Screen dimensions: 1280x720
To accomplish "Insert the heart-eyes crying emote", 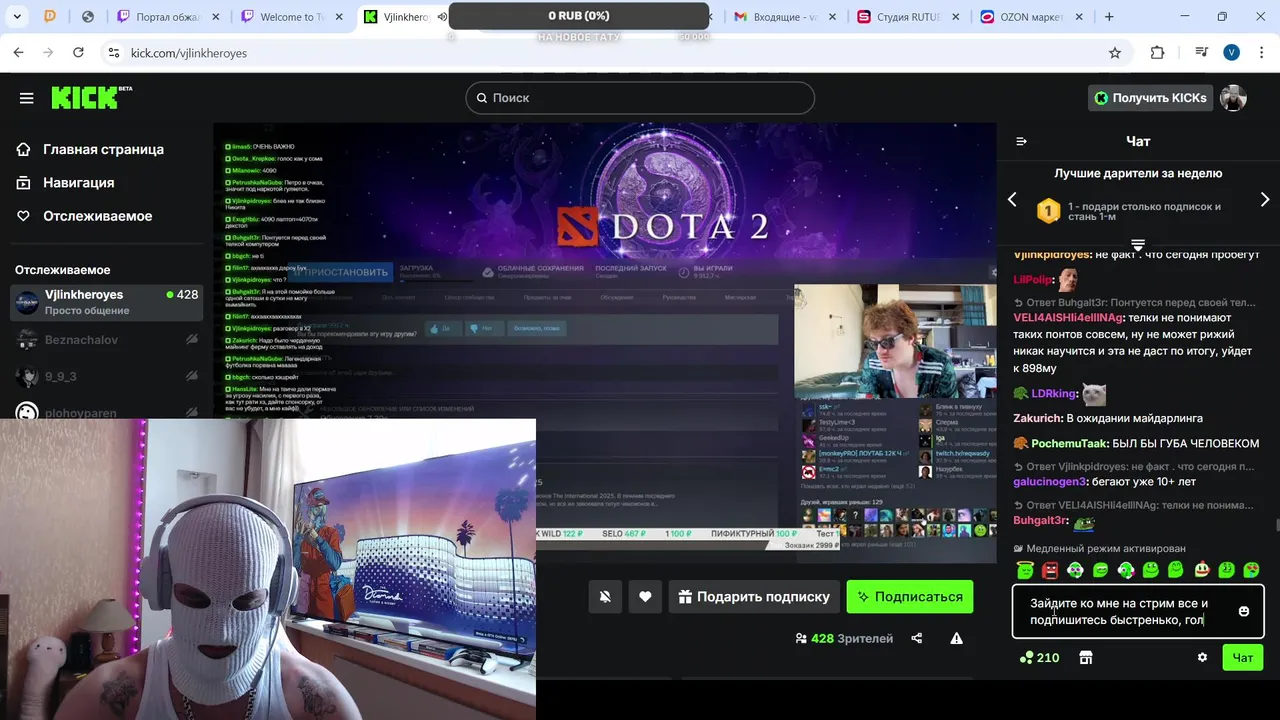I will pos(1251,570).
